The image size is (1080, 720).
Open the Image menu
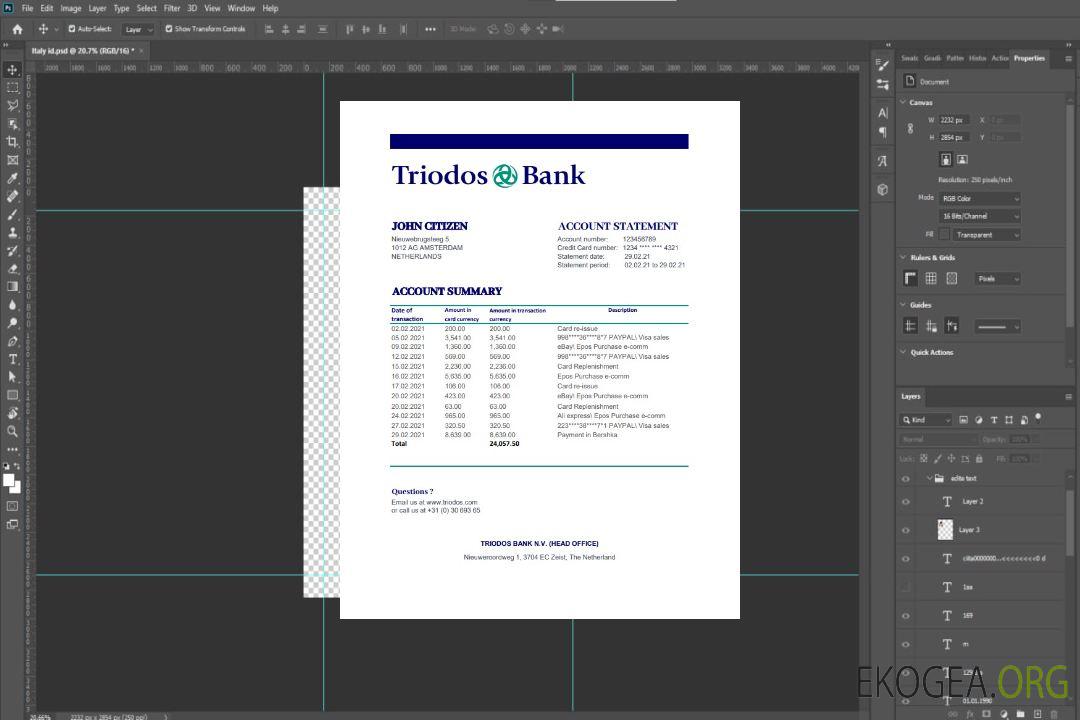coord(70,8)
